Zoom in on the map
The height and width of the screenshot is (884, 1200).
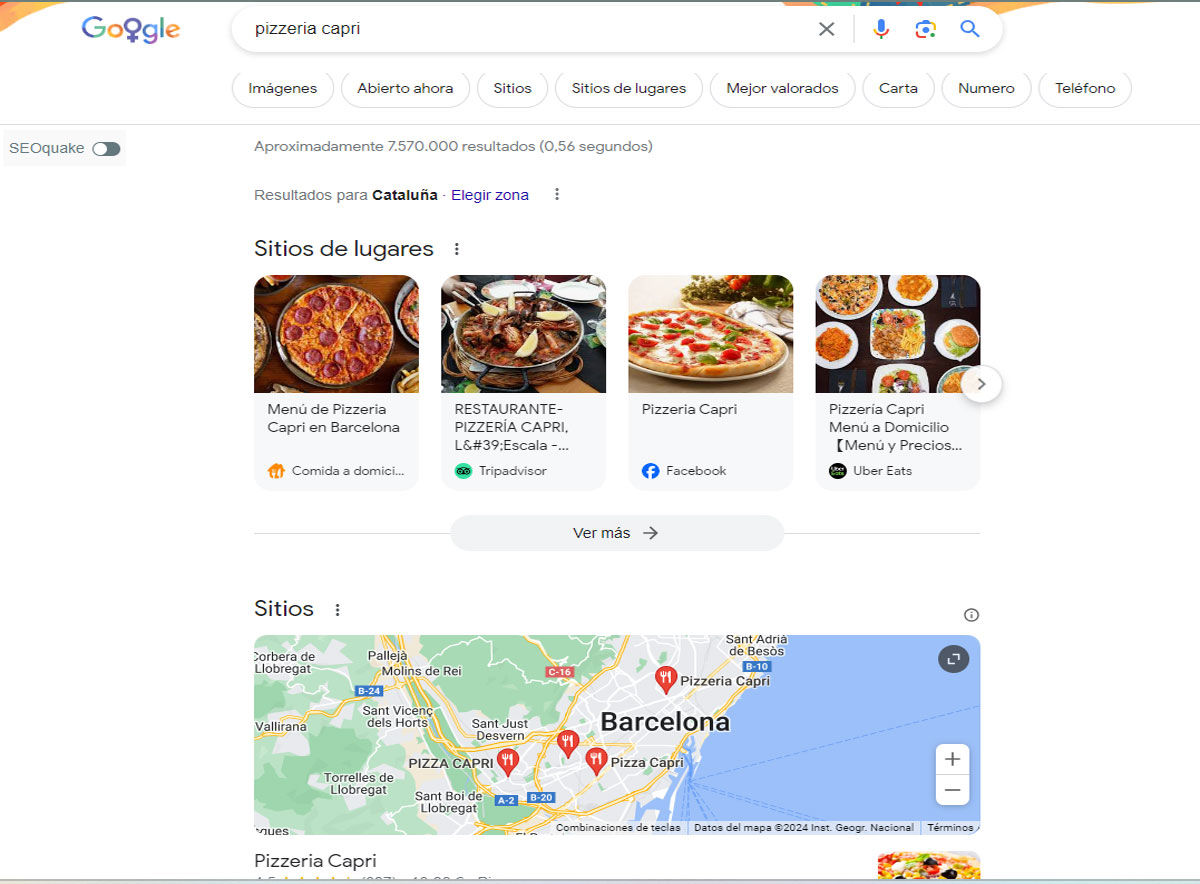(952, 759)
